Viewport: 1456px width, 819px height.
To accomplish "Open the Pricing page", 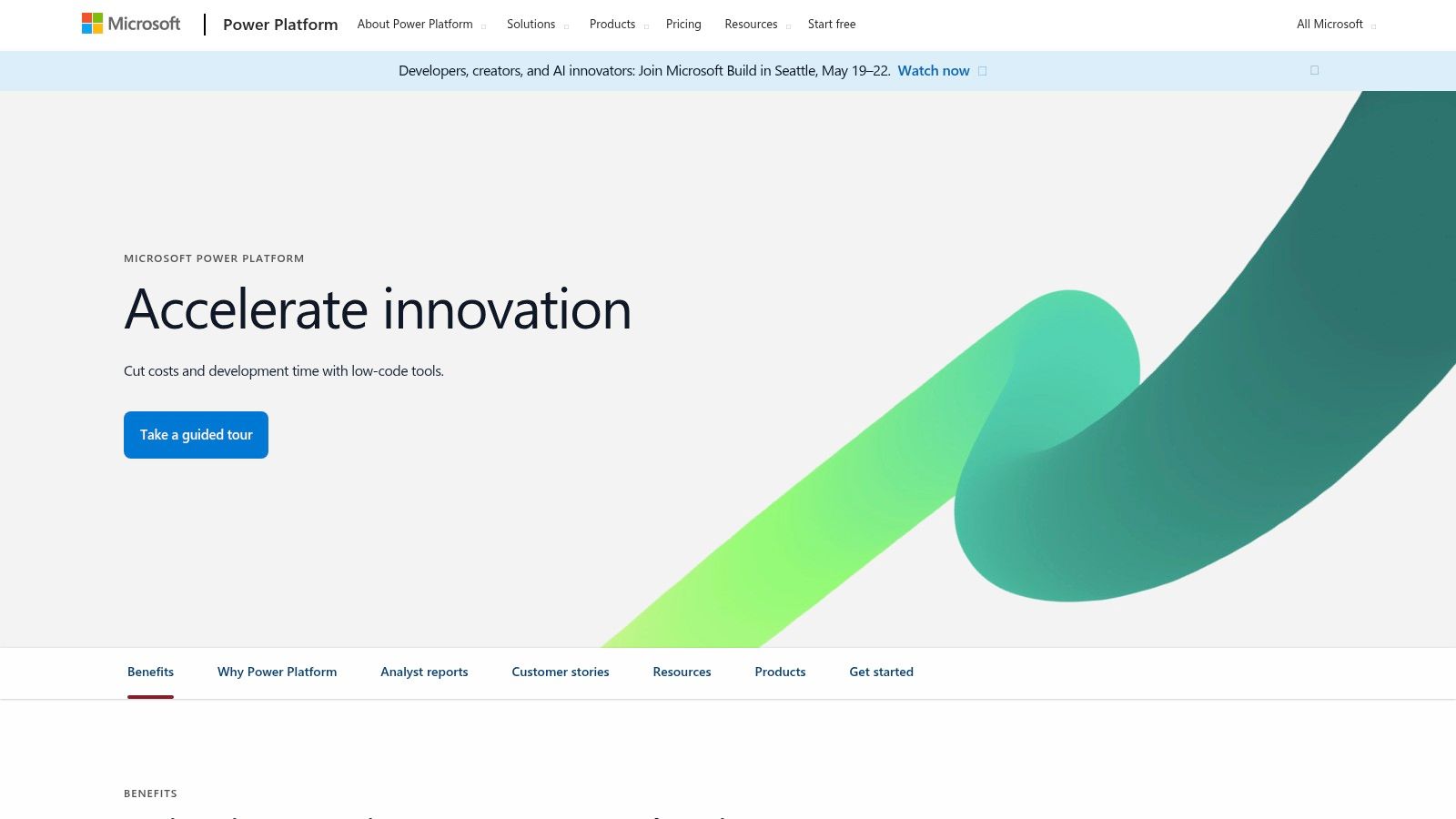I will click(x=683, y=25).
